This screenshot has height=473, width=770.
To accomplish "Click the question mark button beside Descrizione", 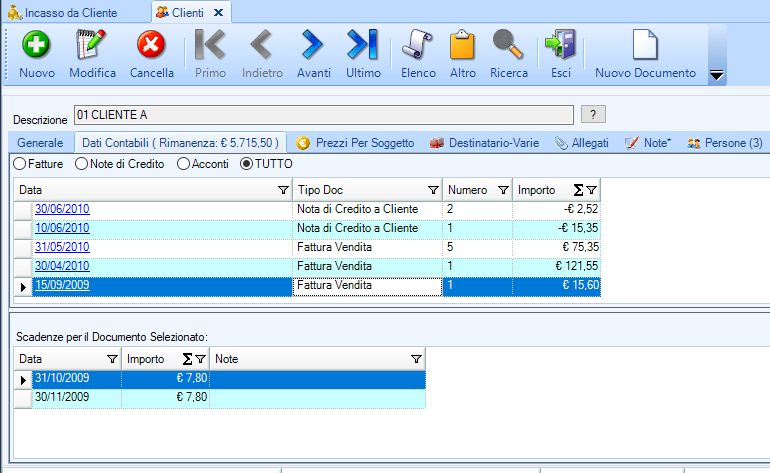I will 593,114.
